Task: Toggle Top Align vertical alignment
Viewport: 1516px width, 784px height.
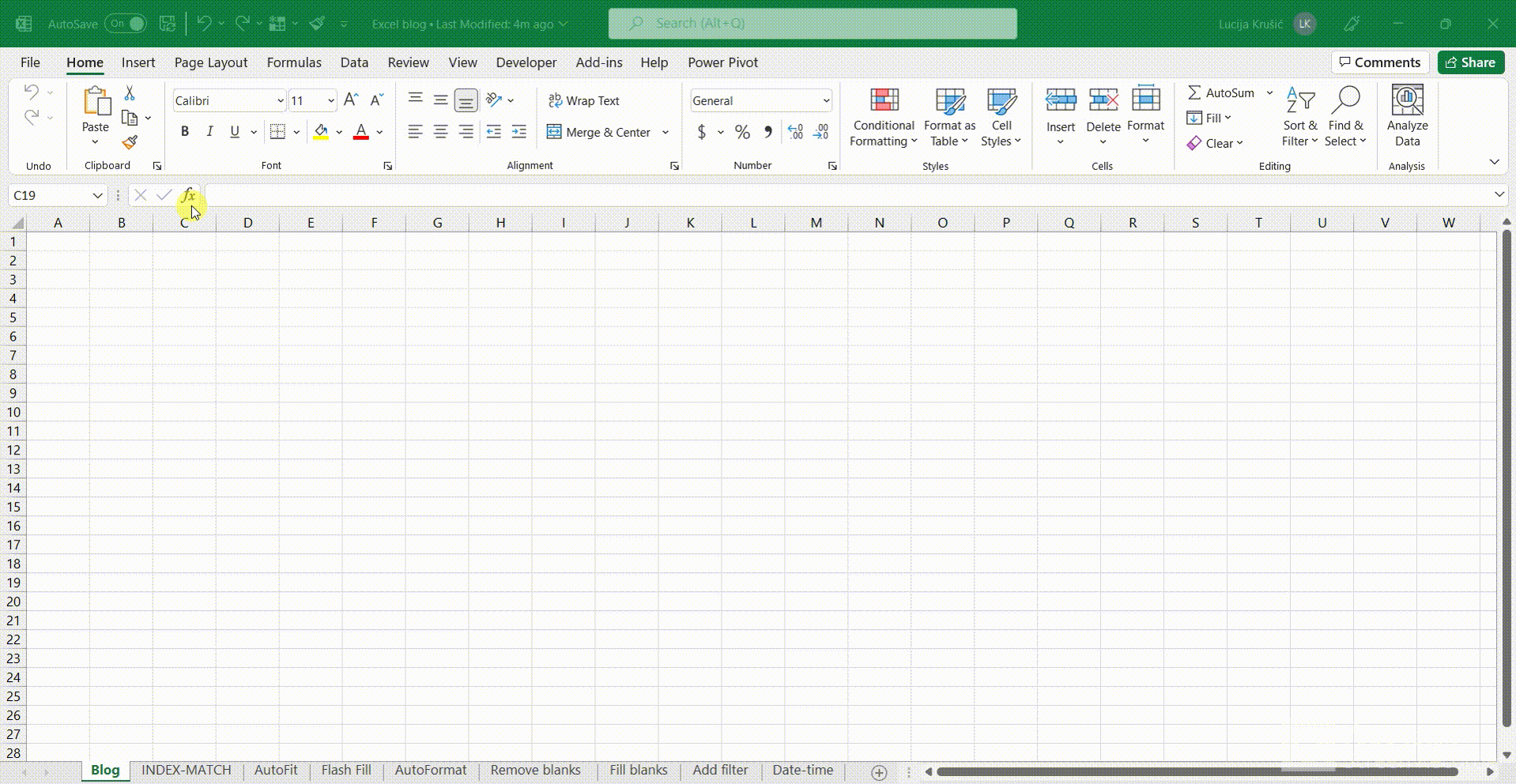Action: pos(415,100)
